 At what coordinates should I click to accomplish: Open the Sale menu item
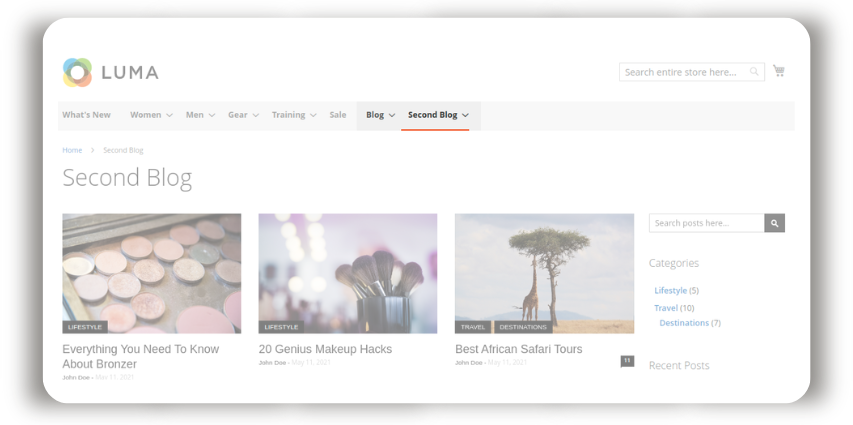click(x=338, y=115)
